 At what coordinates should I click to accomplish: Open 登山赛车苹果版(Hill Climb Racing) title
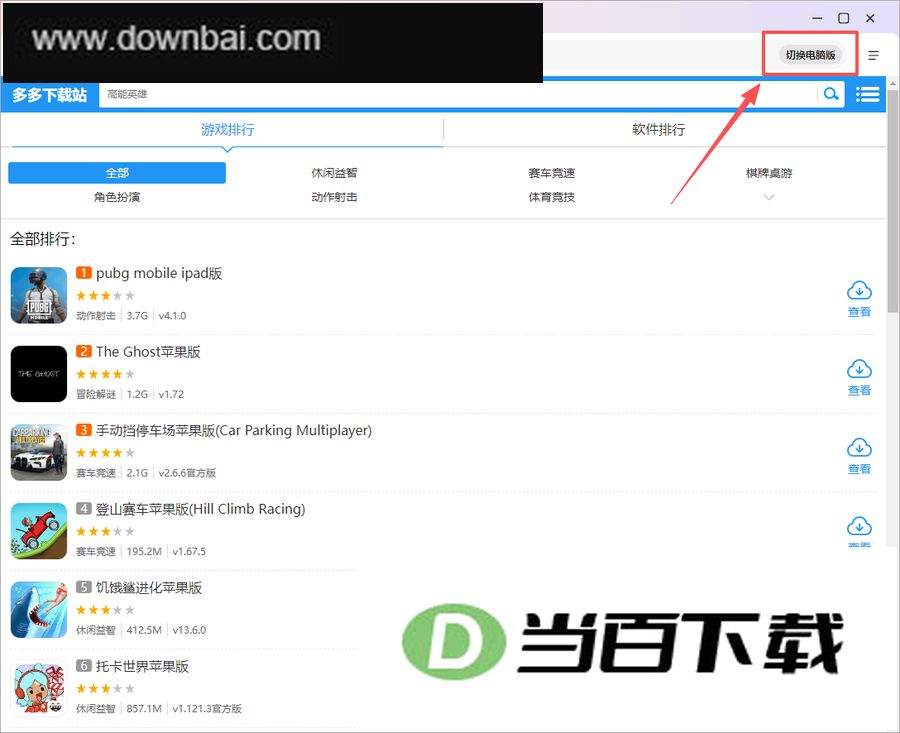point(200,509)
